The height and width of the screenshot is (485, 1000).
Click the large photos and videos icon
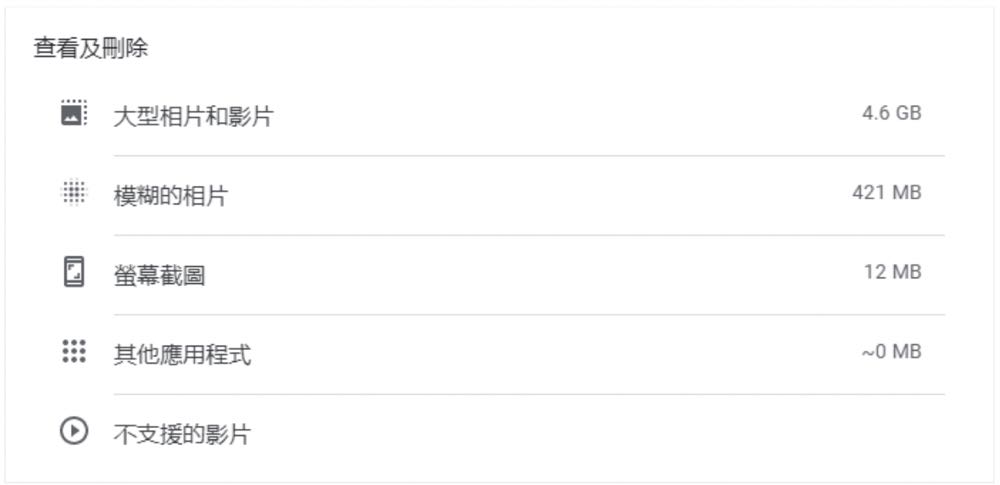pyautogui.click(x=74, y=113)
